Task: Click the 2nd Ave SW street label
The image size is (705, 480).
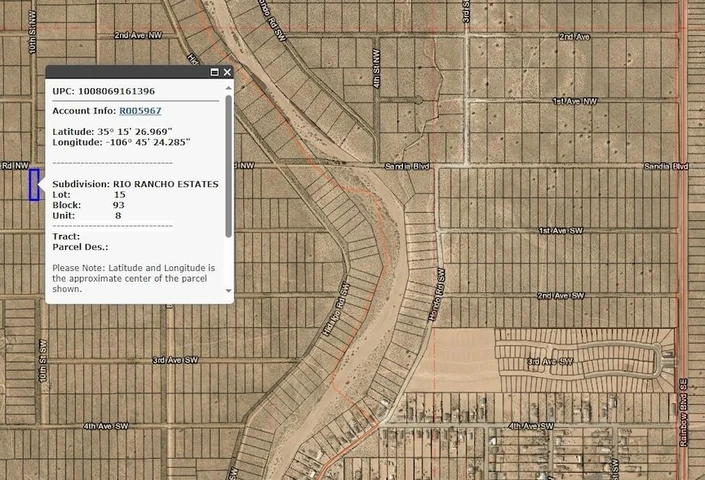Action: pyautogui.click(x=561, y=296)
